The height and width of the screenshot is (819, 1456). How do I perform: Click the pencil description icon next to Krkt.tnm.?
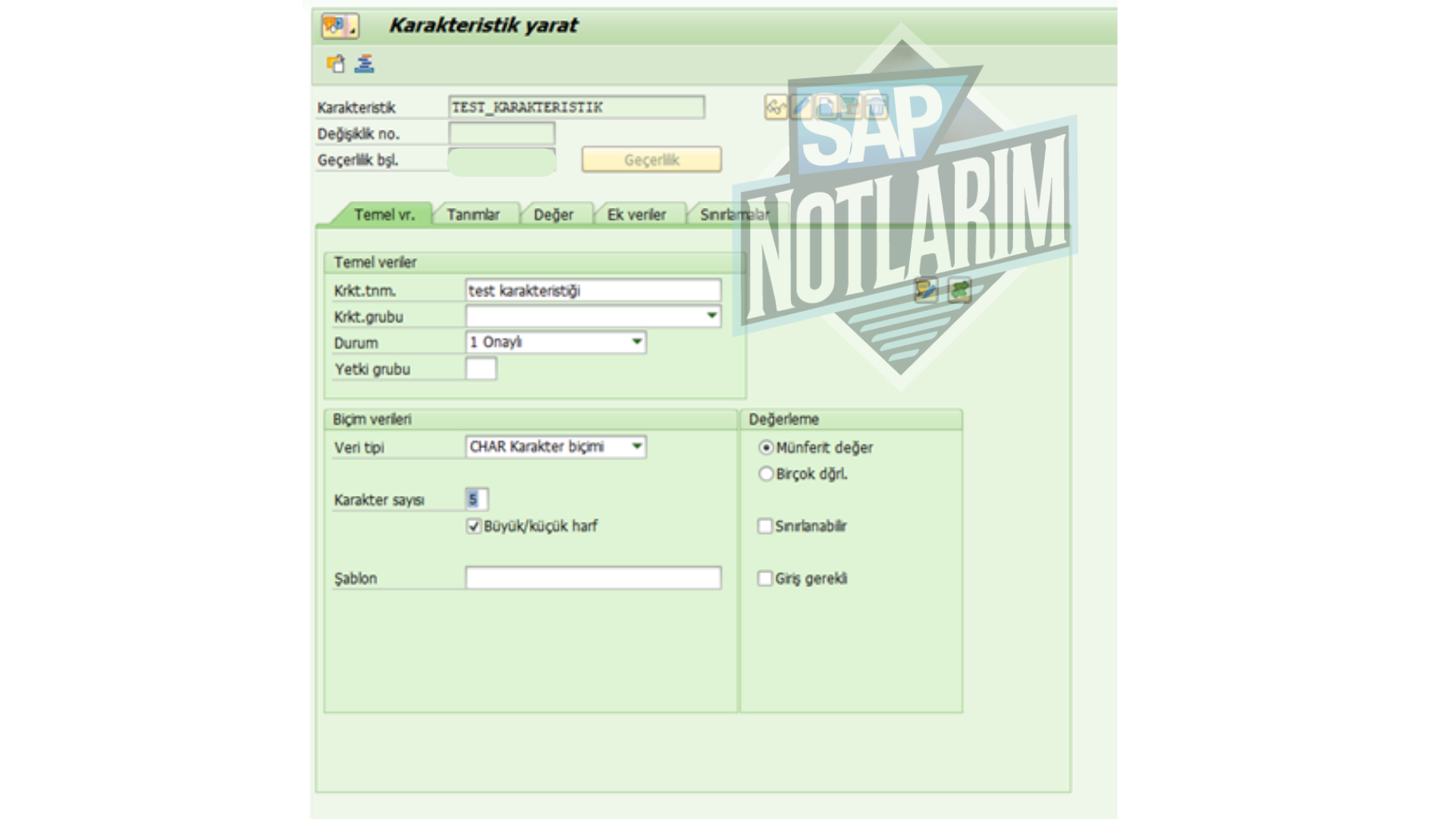(x=926, y=290)
